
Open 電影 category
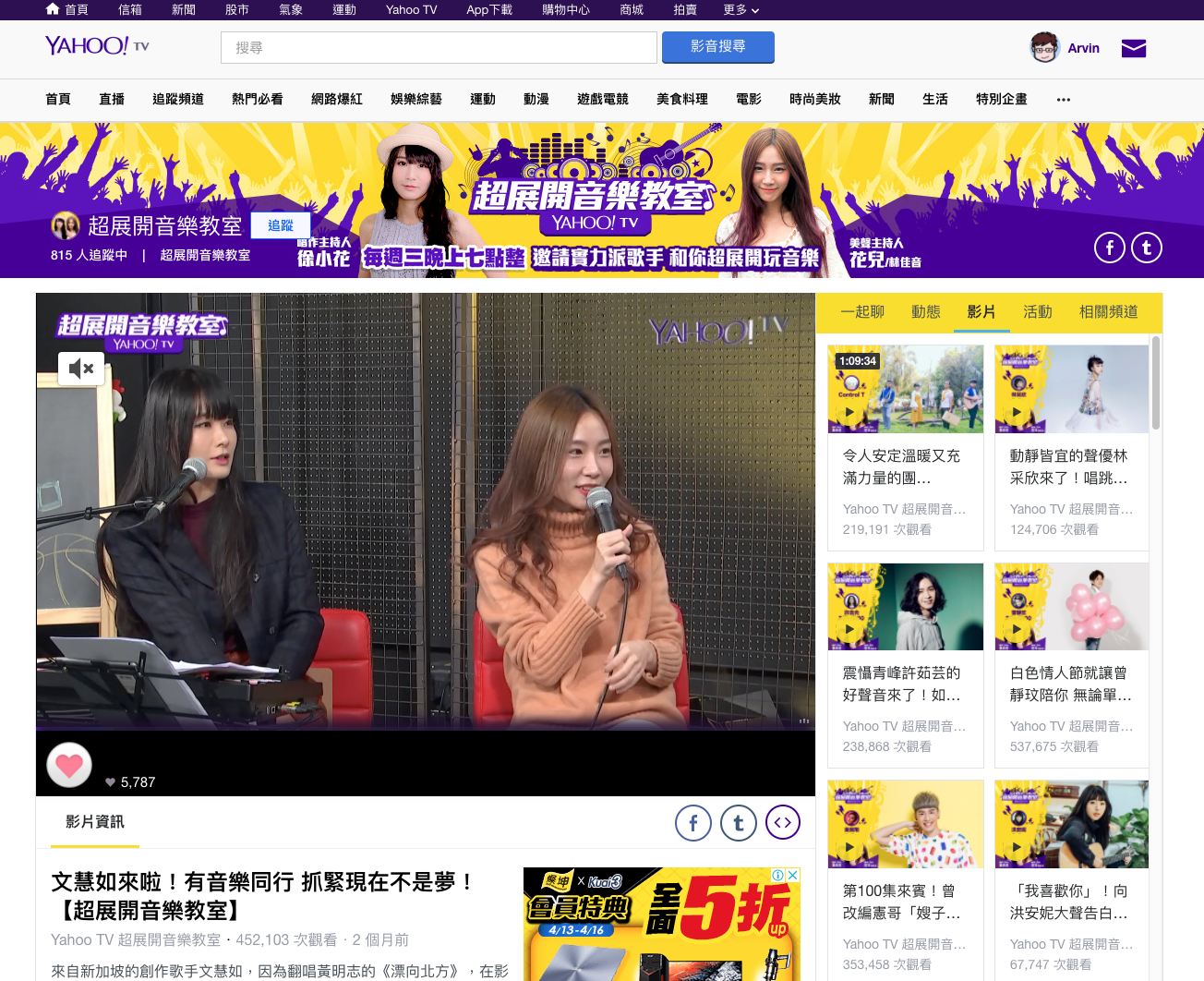pos(749,99)
